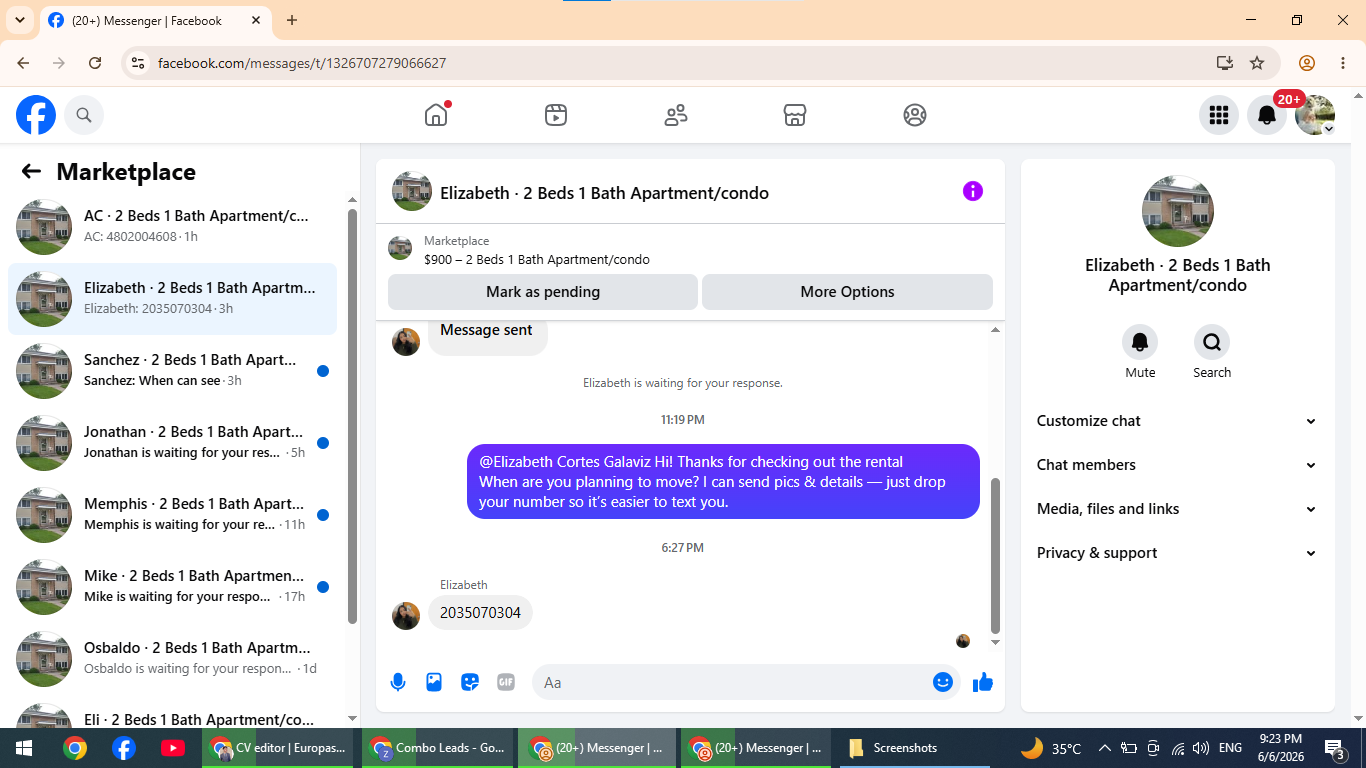Click the Facebook search magnifier icon

84,115
